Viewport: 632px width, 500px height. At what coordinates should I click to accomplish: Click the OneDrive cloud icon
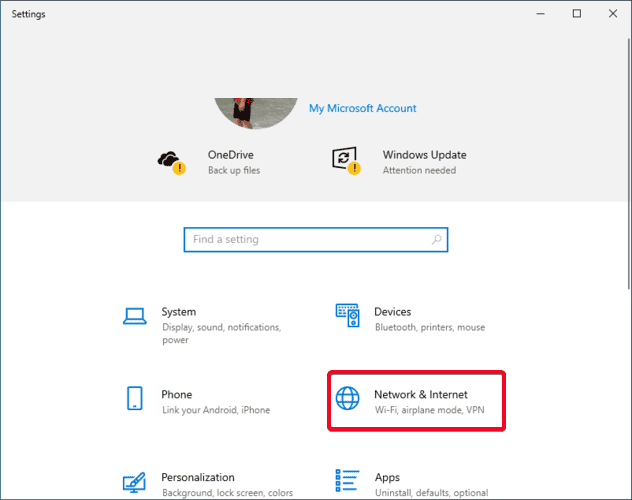(x=171, y=162)
